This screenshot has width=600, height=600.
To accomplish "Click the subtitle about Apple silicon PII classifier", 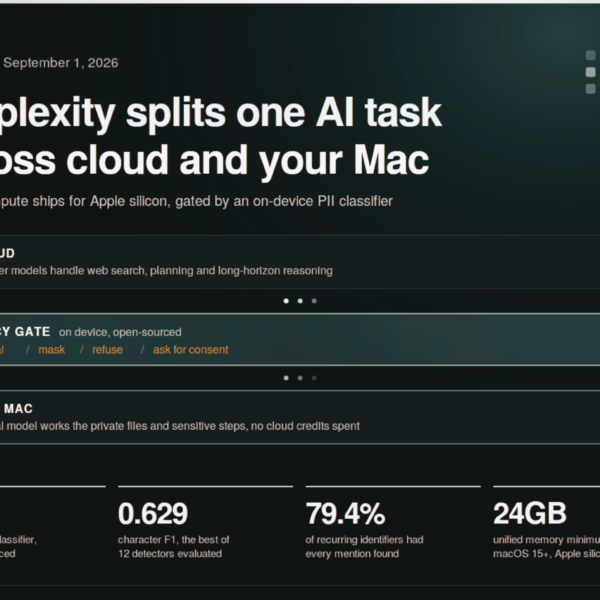I will pyautogui.click(x=196, y=201).
